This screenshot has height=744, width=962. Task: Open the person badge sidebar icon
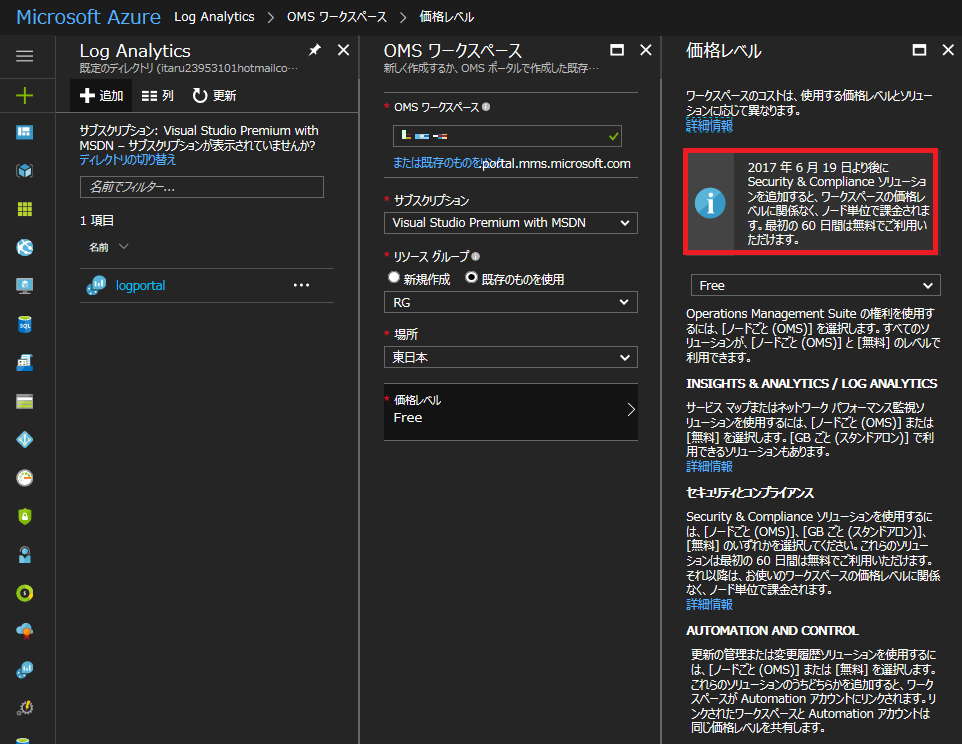click(25, 555)
